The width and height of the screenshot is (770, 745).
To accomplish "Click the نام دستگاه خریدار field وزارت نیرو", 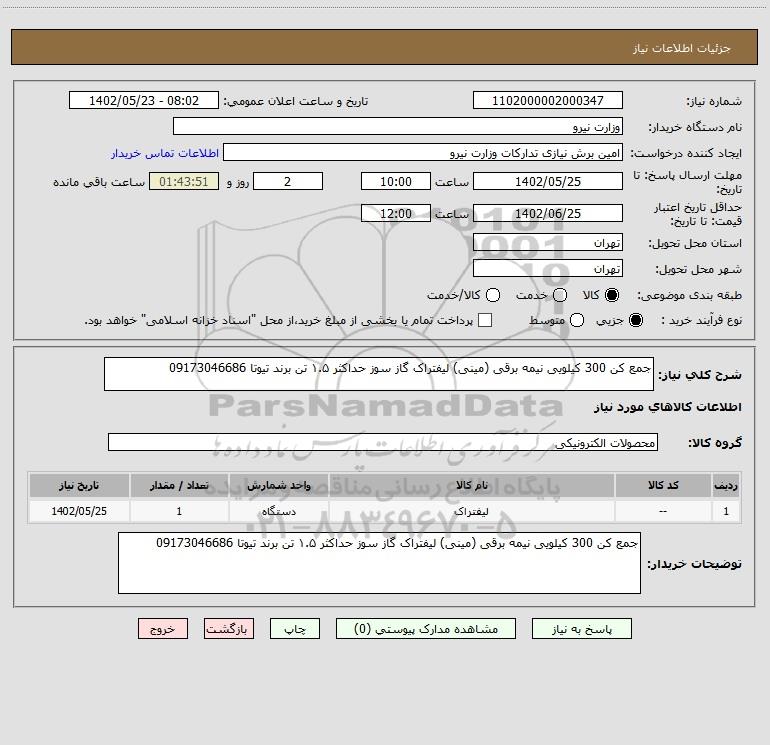I will (398, 126).
